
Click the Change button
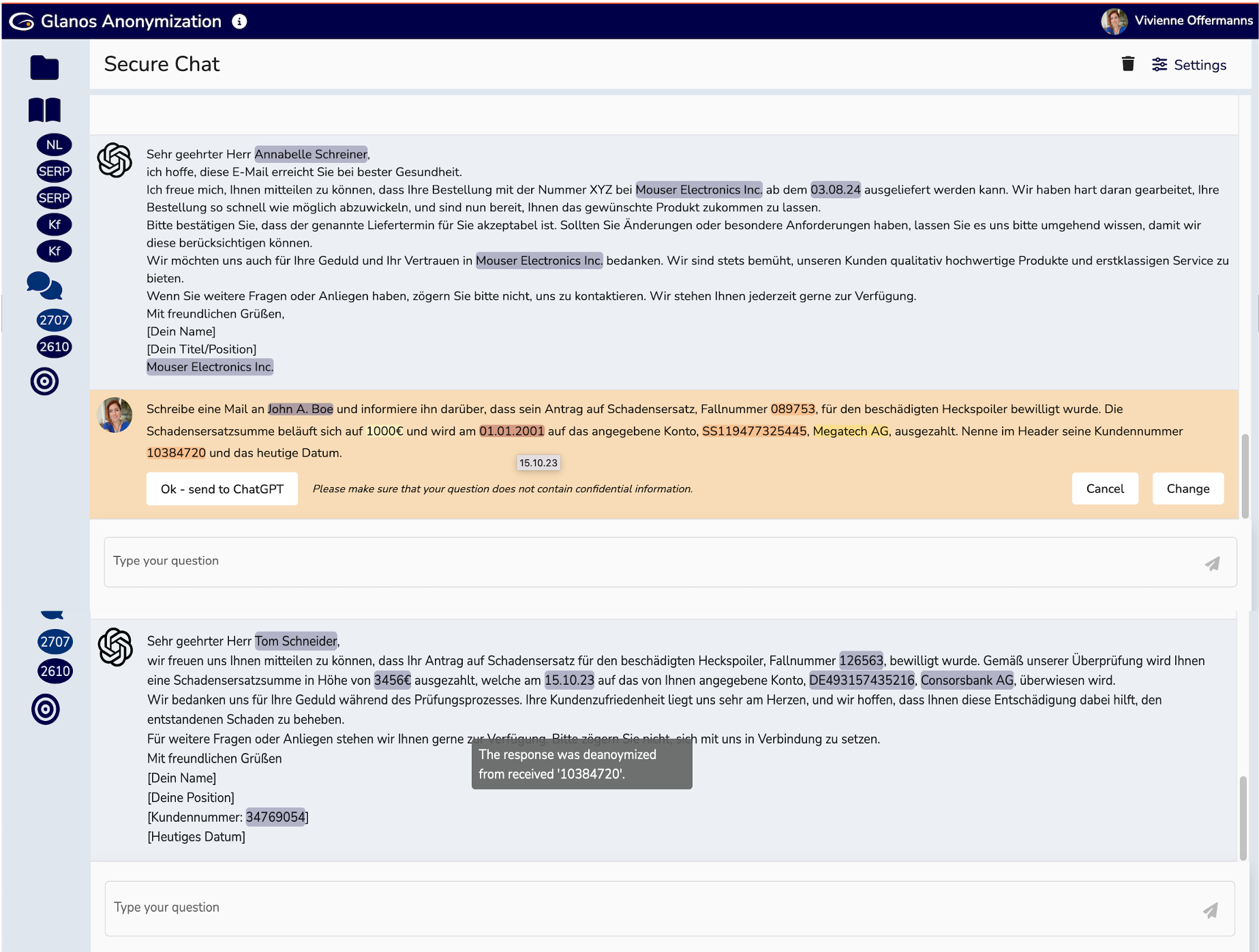pyautogui.click(x=1188, y=489)
